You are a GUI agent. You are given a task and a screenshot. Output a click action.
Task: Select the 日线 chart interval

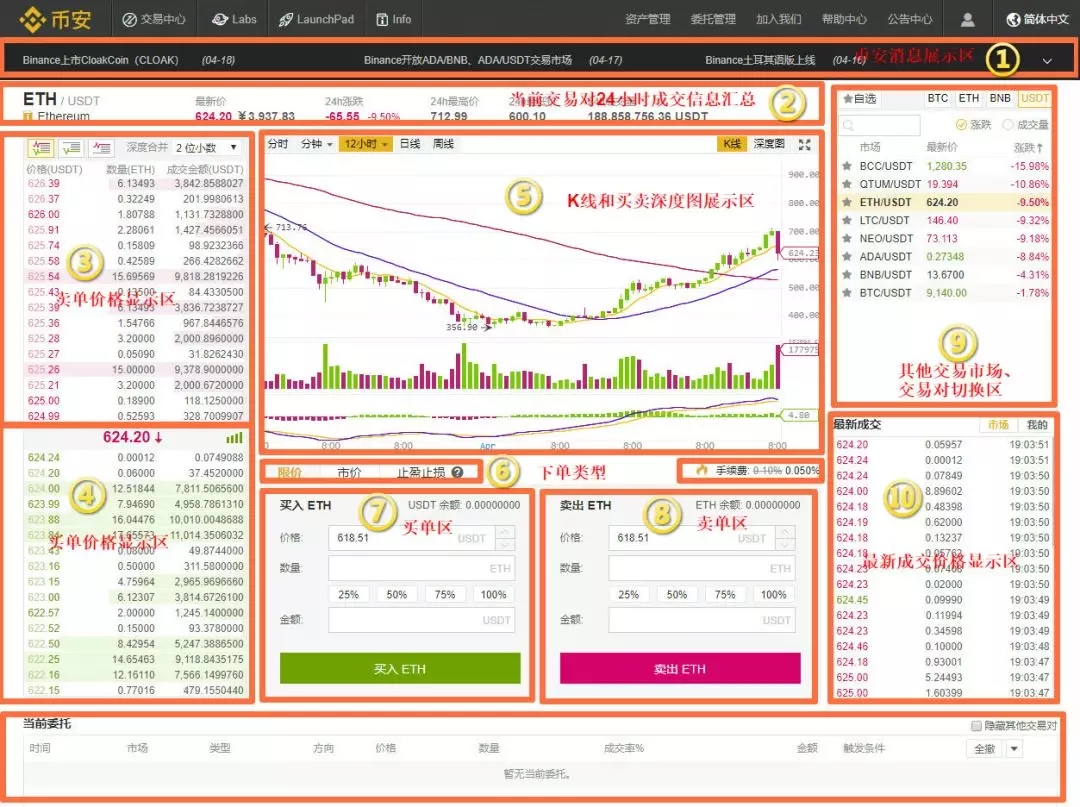click(x=410, y=144)
